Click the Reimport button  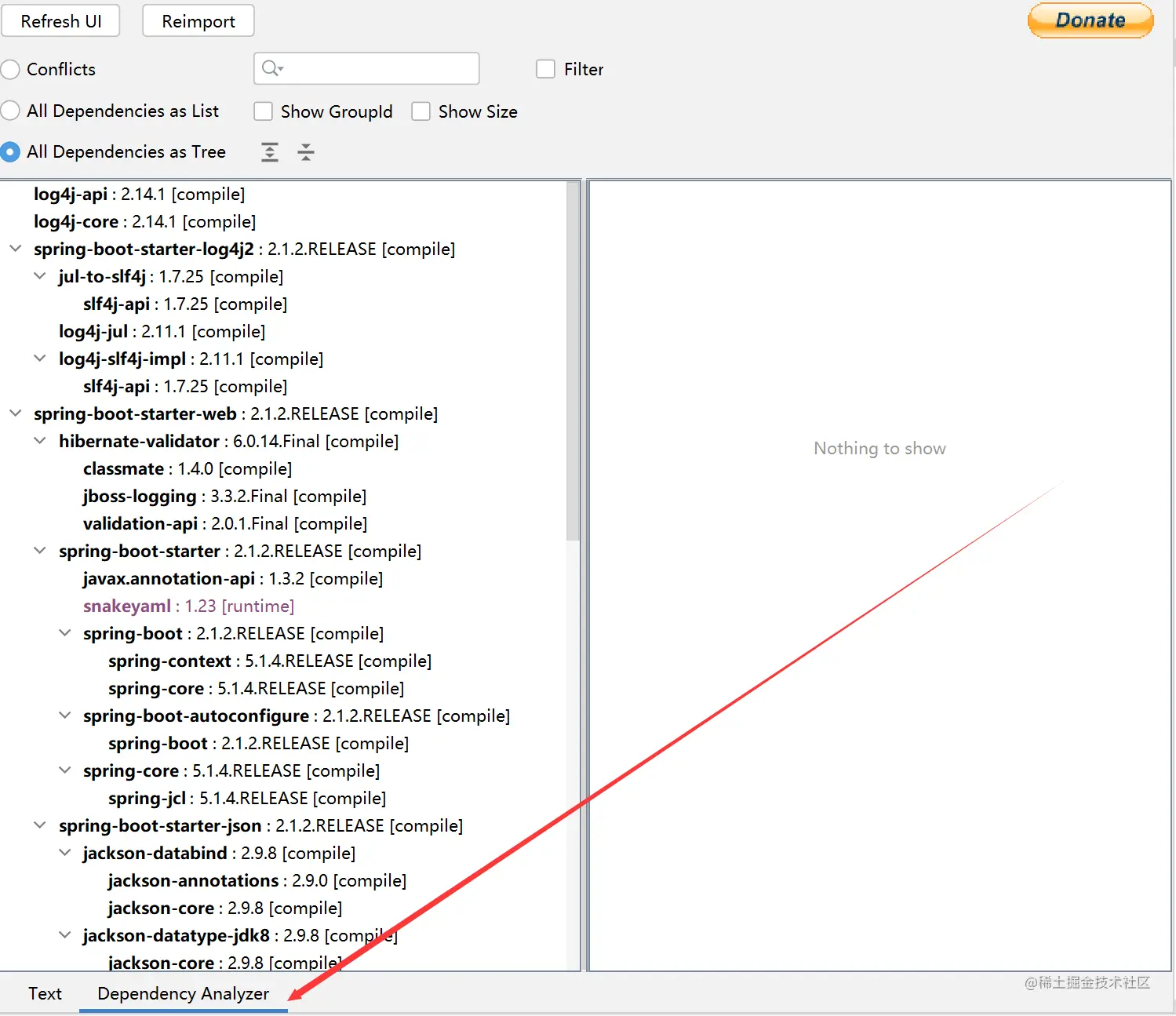[x=198, y=21]
